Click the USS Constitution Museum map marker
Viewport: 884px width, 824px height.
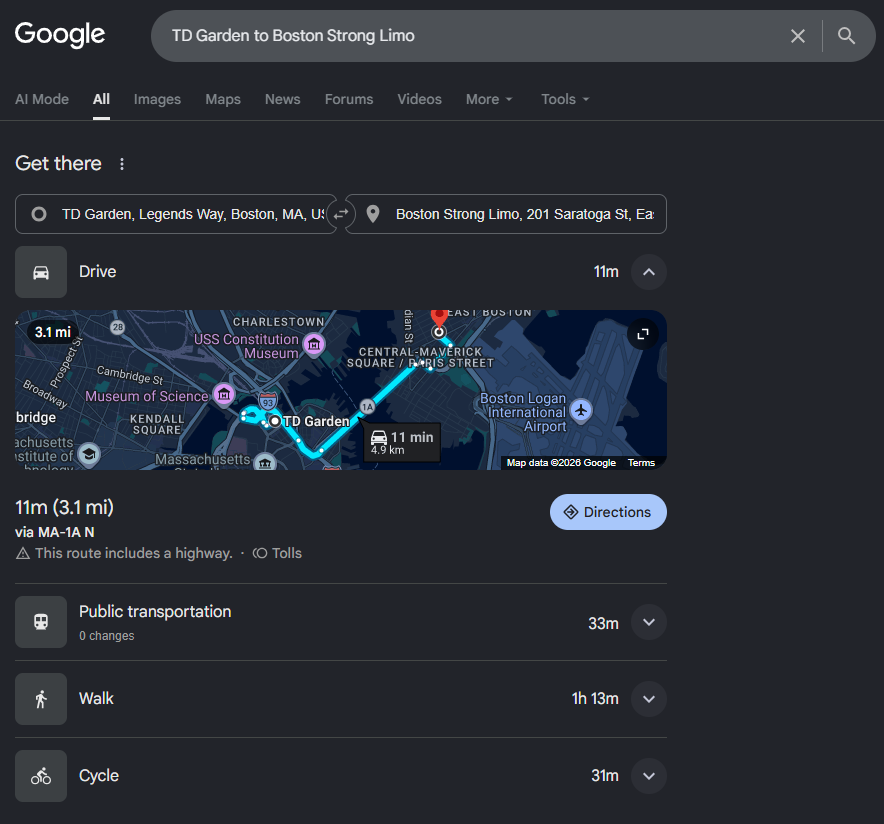tap(314, 344)
